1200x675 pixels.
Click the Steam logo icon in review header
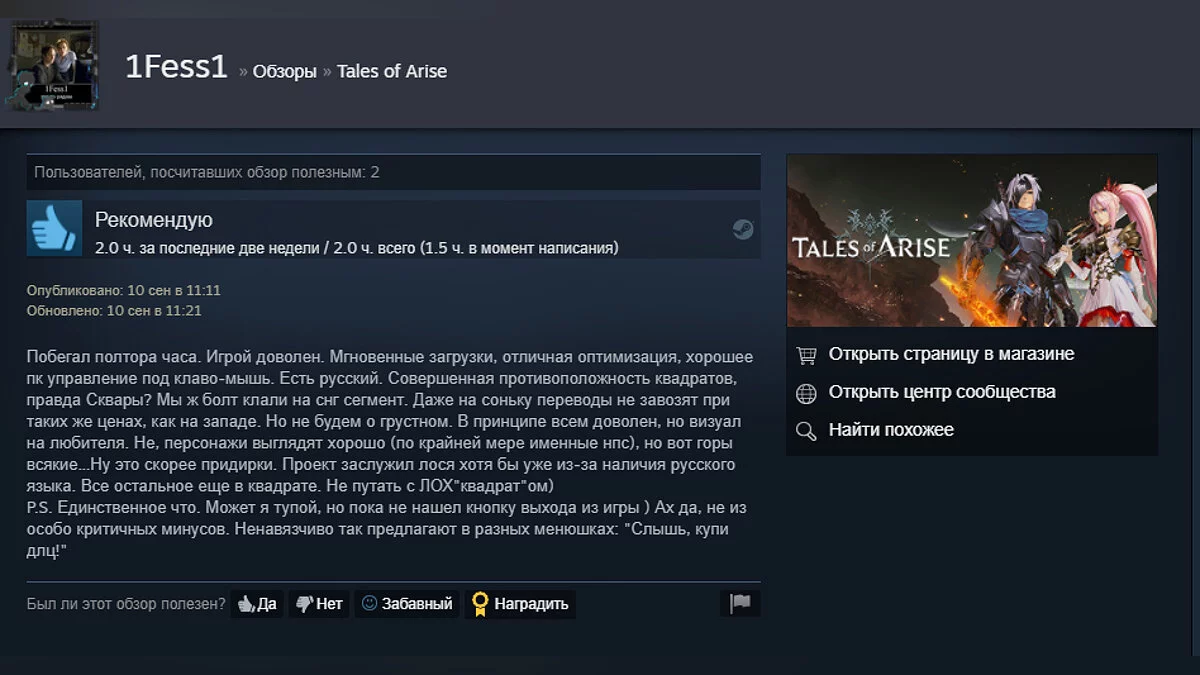[742, 229]
